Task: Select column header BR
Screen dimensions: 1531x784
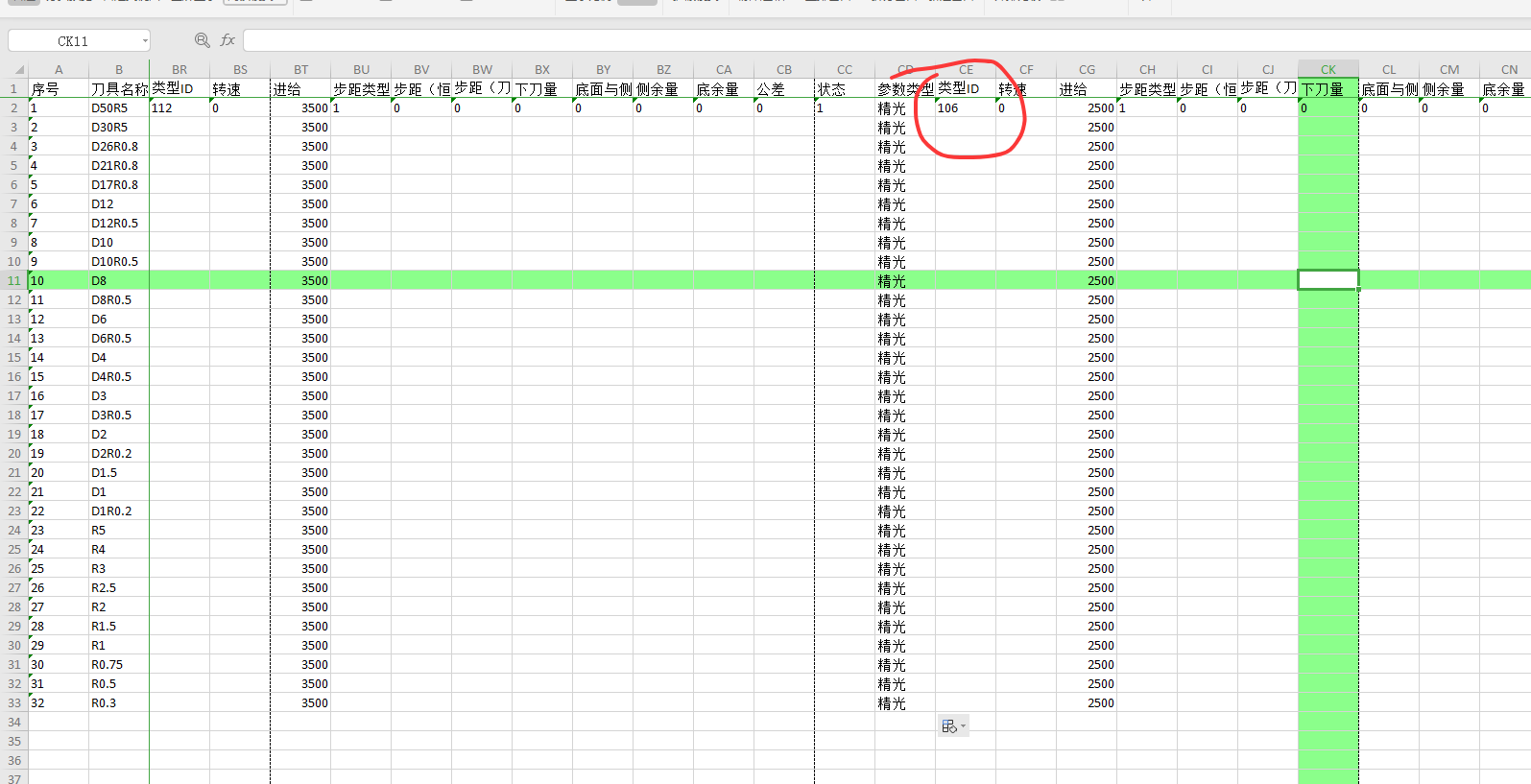Action: 179,69
